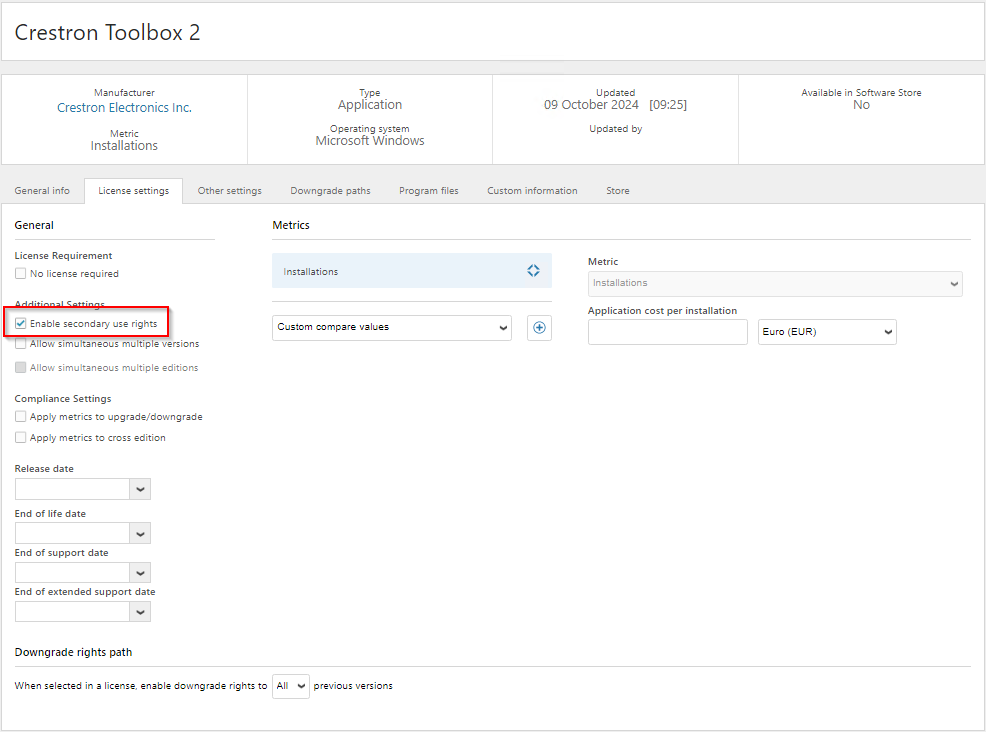Open the Euro (EUR) currency dropdown
The width and height of the screenshot is (986, 732).
[x=827, y=332]
